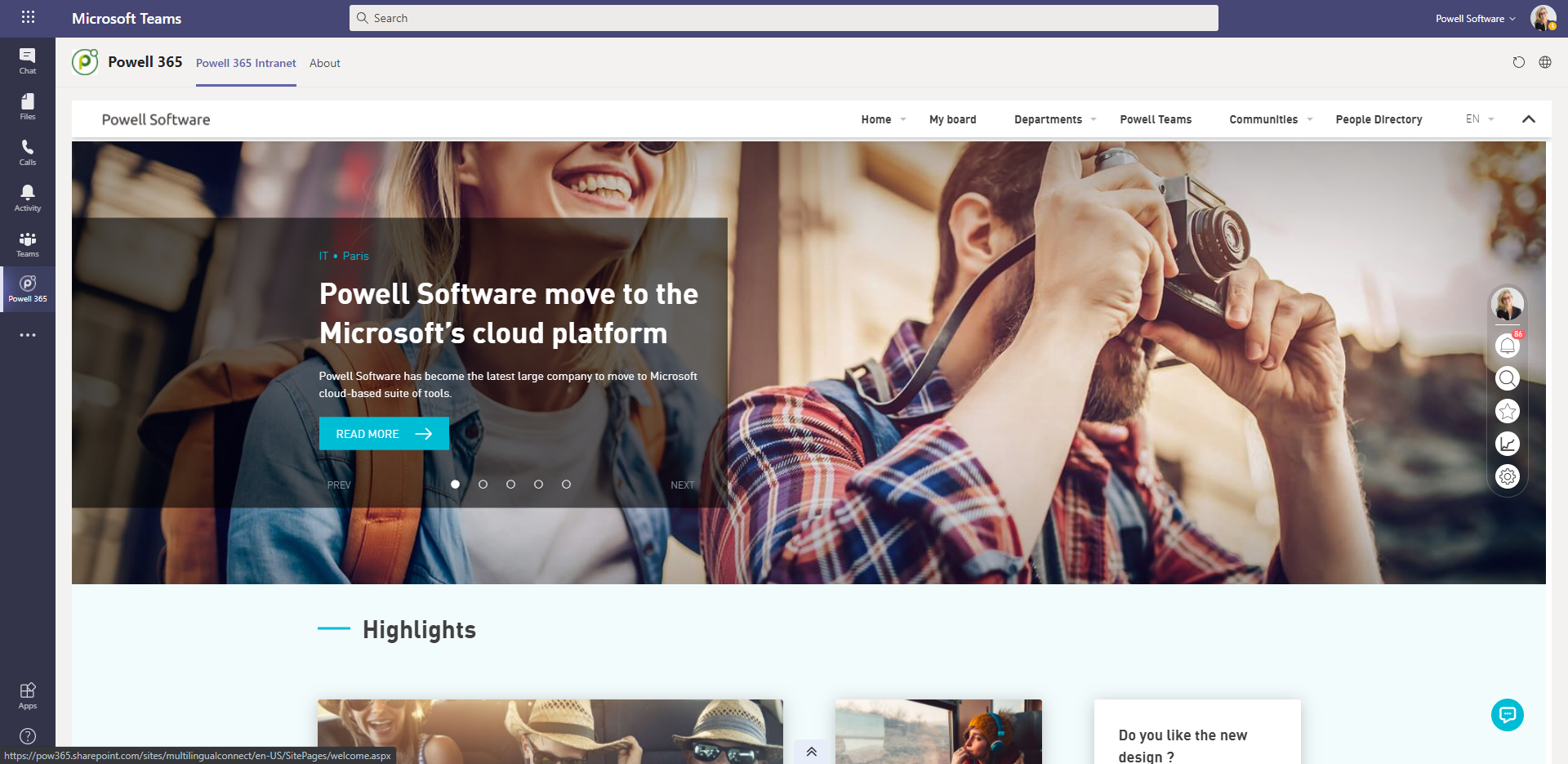Open the EN language dropdown
1568x764 pixels.
(x=1479, y=119)
